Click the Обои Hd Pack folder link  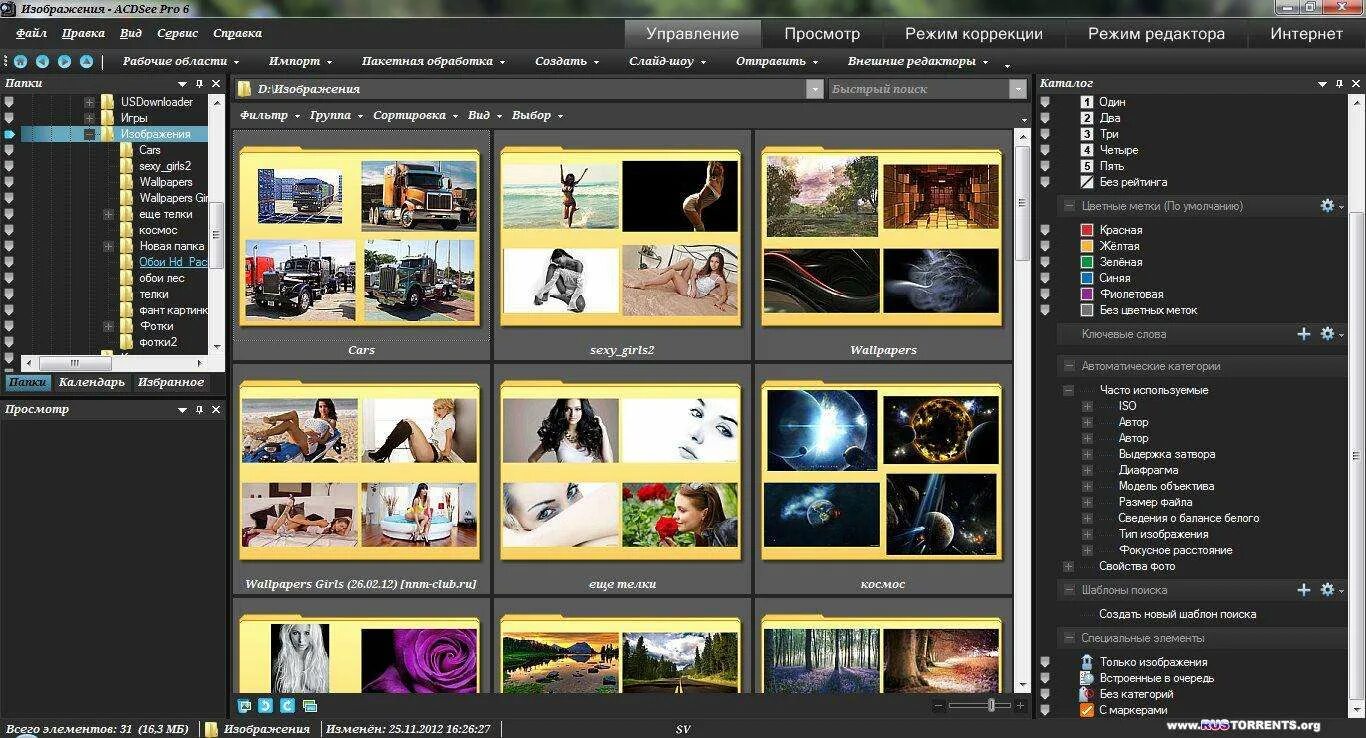[x=173, y=262]
